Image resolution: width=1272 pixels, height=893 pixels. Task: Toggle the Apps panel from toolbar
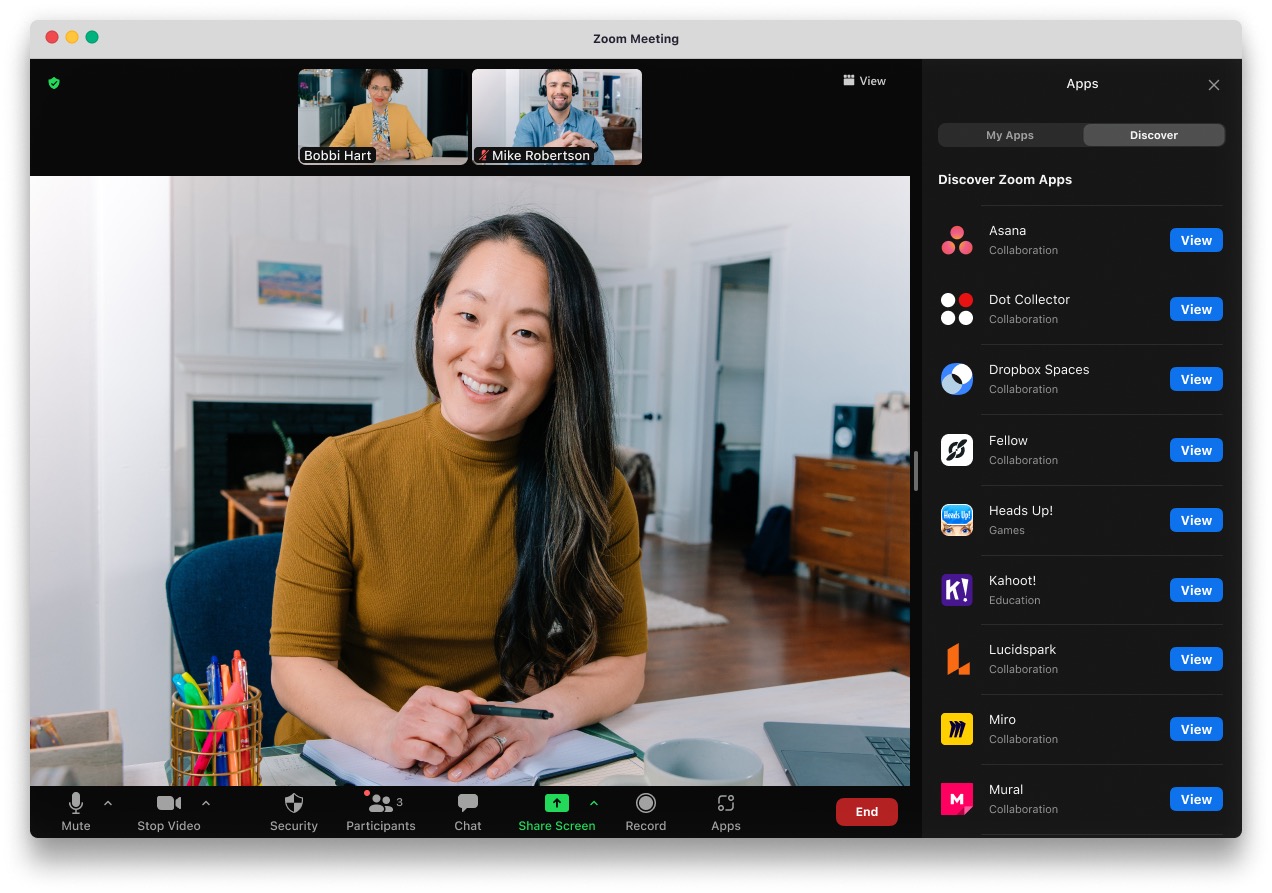[x=726, y=811]
